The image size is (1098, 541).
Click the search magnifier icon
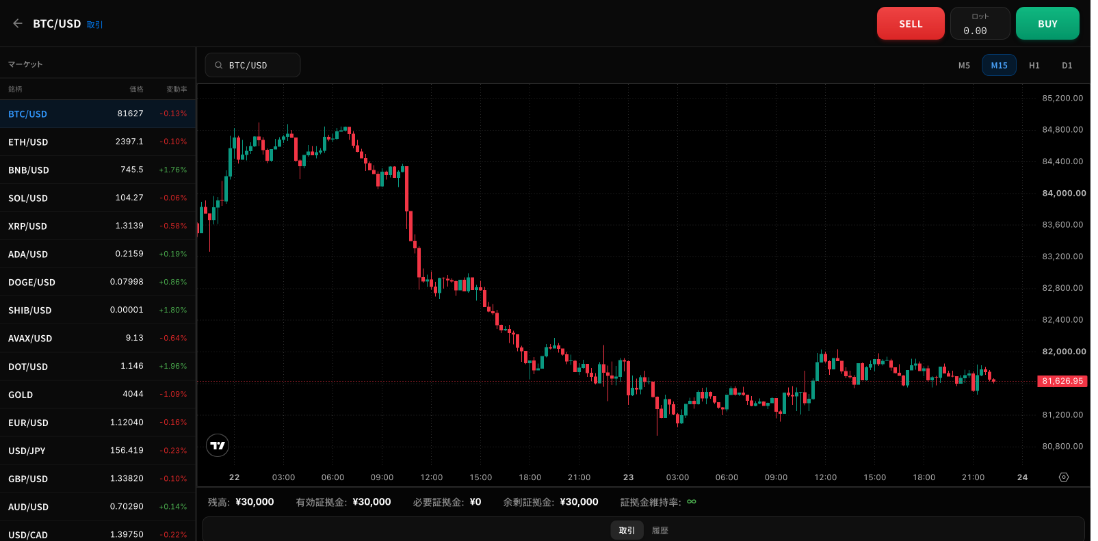click(x=218, y=65)
